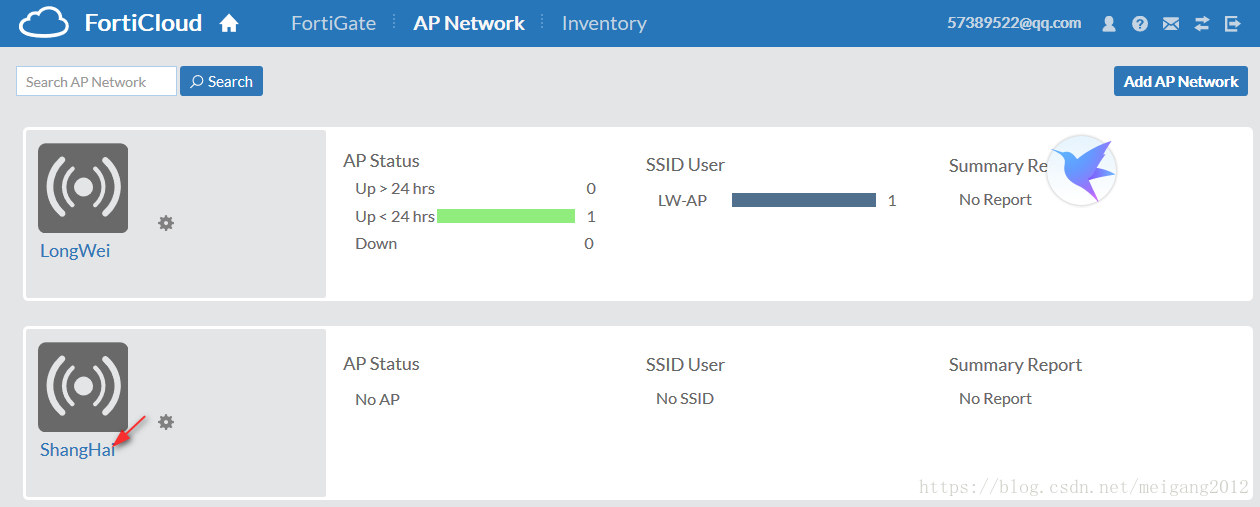
Task: Click the ShangHai AP network thumbnail
Action: pos(83,387)
